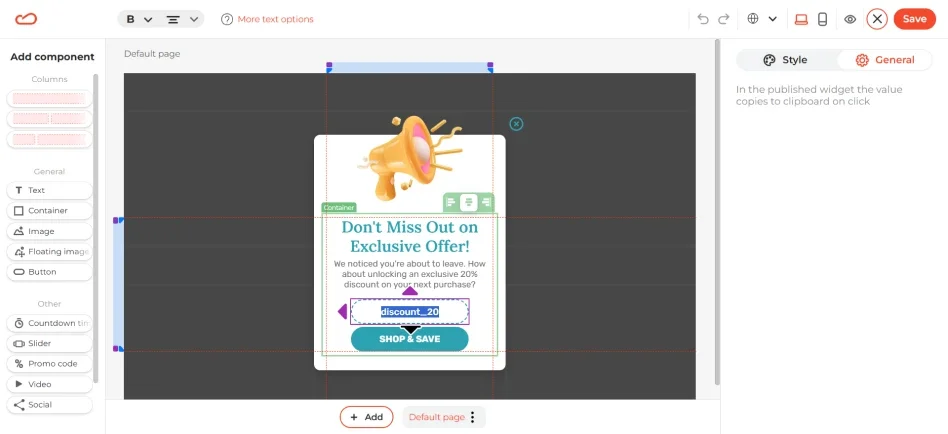Viewport: 948px width, 434px height.
Task: Select the narrow-wide two column layout
Action: (x=49, y=139)
